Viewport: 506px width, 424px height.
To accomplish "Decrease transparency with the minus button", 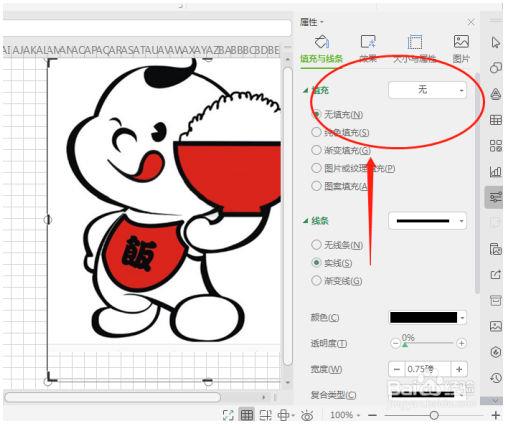I will click(395, 343).
